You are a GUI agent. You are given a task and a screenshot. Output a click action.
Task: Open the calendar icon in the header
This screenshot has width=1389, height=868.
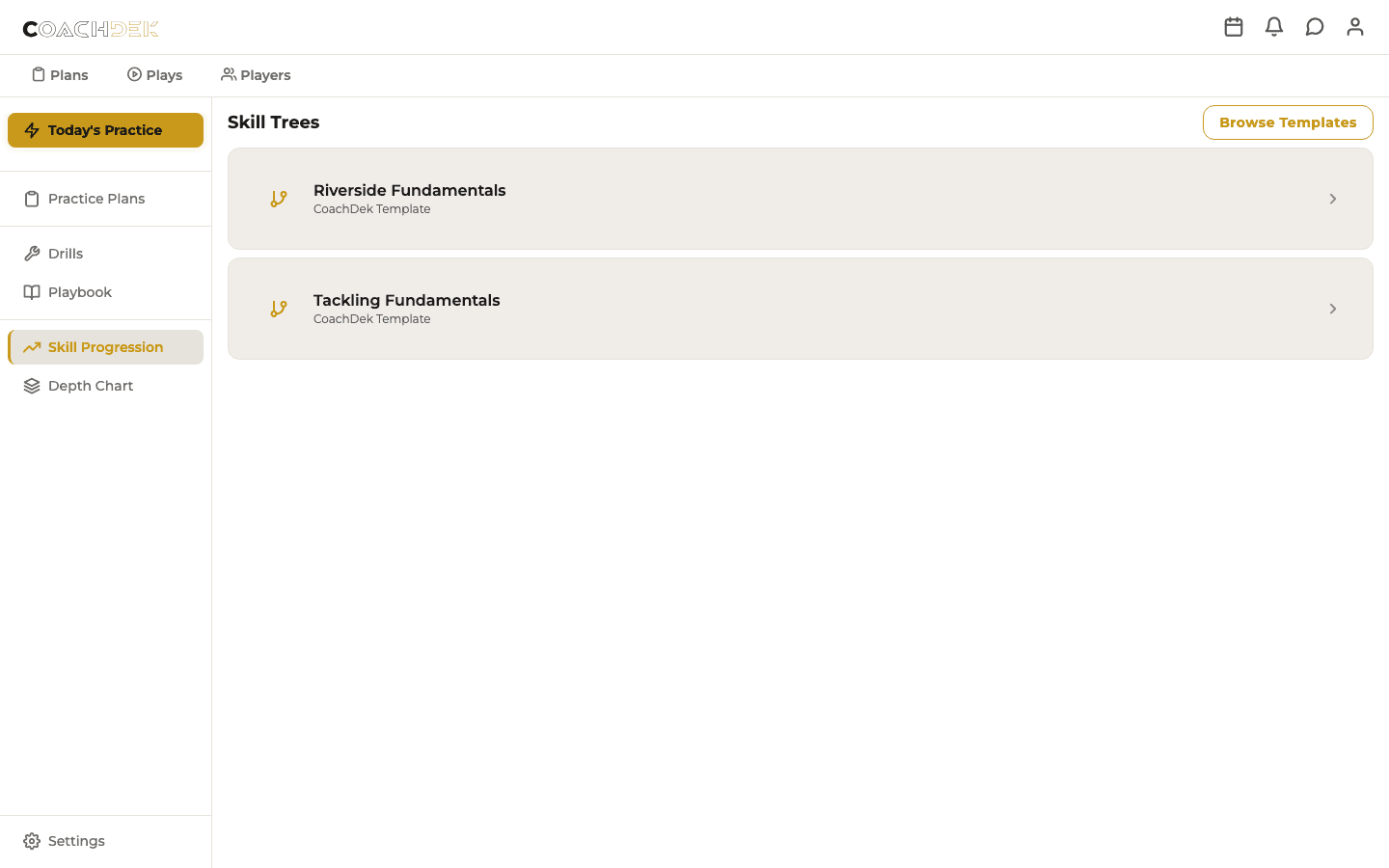[1234, 26]
